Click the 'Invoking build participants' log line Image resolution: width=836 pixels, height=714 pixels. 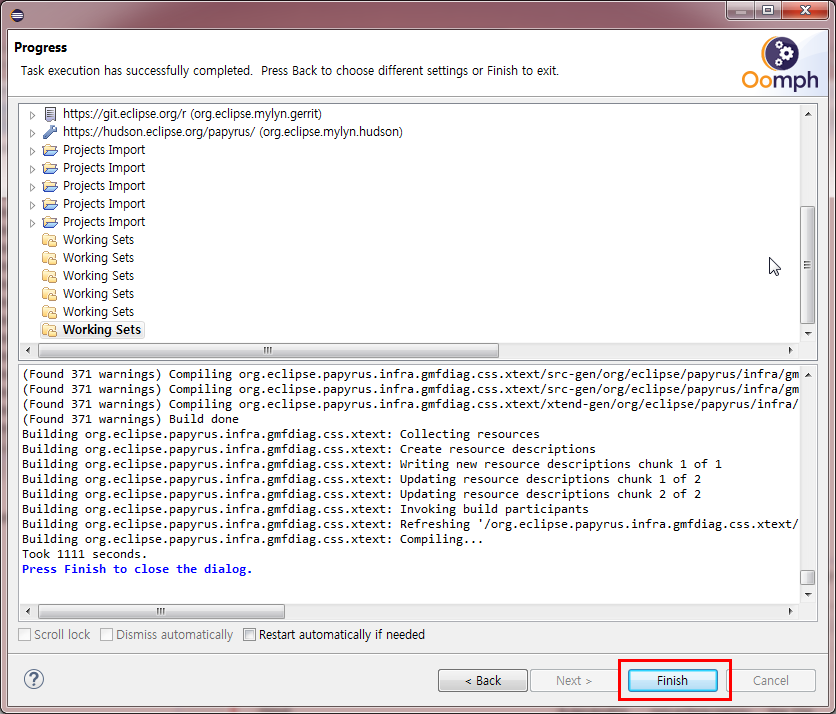coord(305,509)
